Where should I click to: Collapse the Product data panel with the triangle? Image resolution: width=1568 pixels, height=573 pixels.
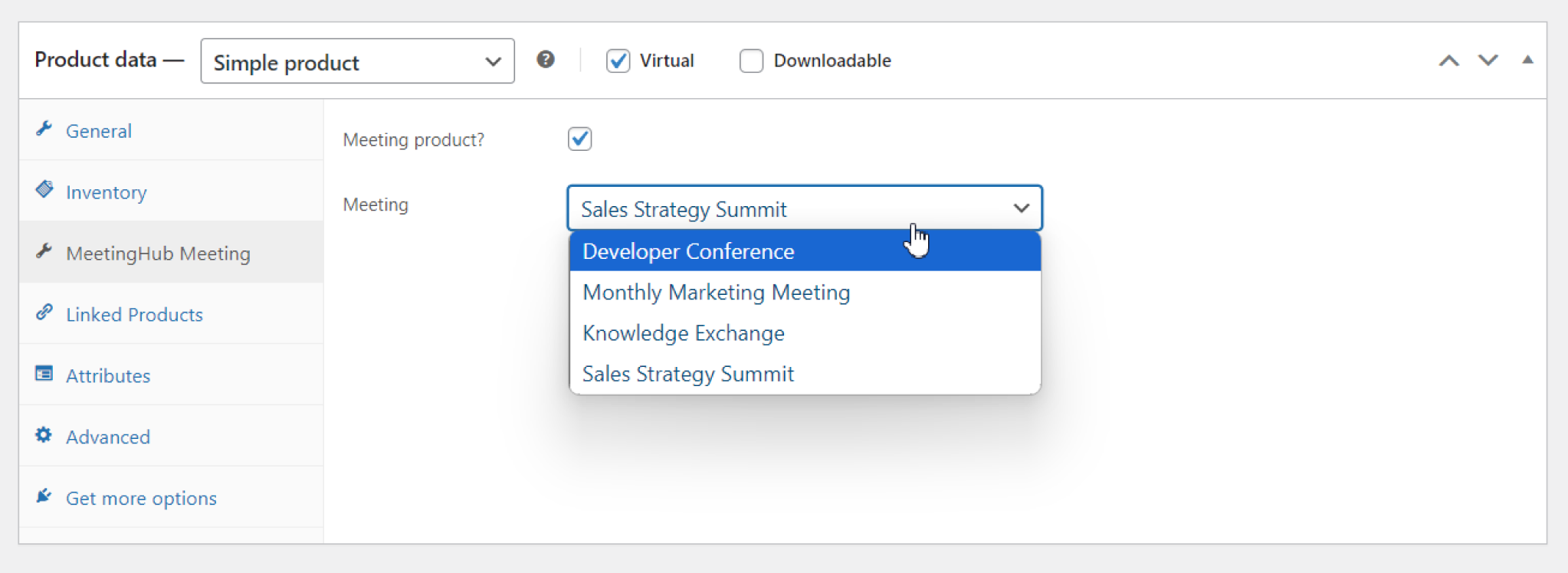[x=1527, y=60]
